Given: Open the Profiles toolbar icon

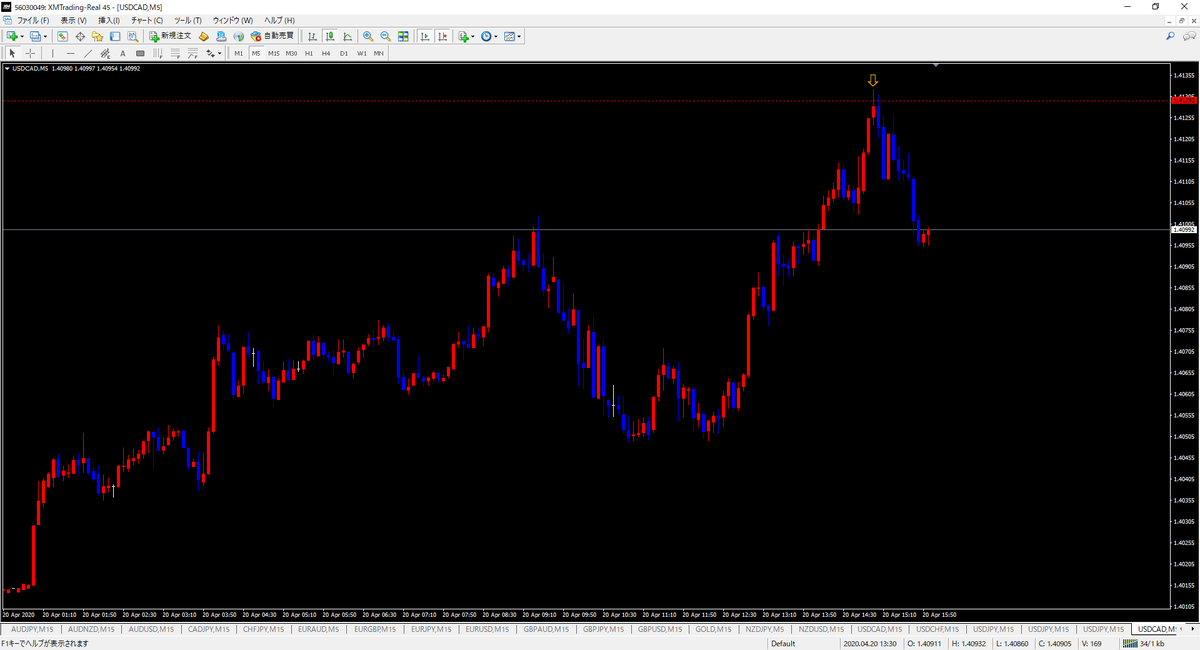Looking at the screenshot, I should click(34, 36).
